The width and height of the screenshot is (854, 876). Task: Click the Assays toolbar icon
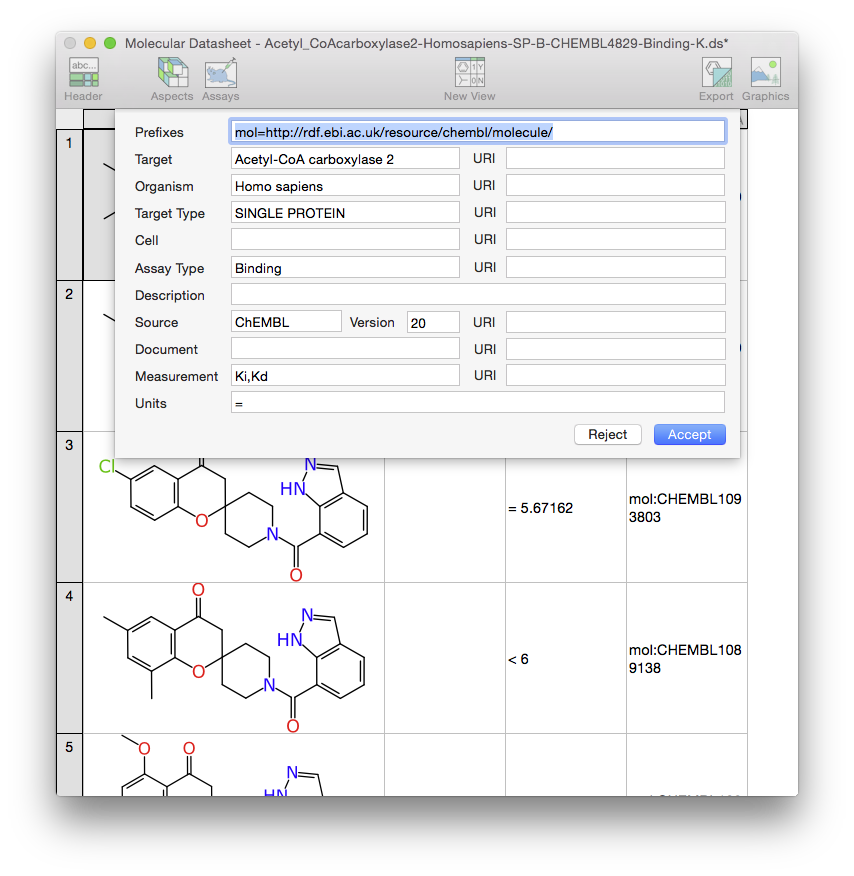pyautogui.click(x=220, y=79)
